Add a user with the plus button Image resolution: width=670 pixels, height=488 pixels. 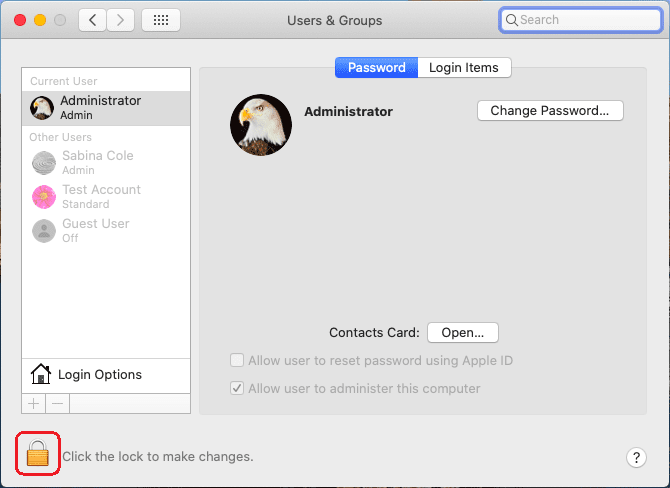pos(33,403)
